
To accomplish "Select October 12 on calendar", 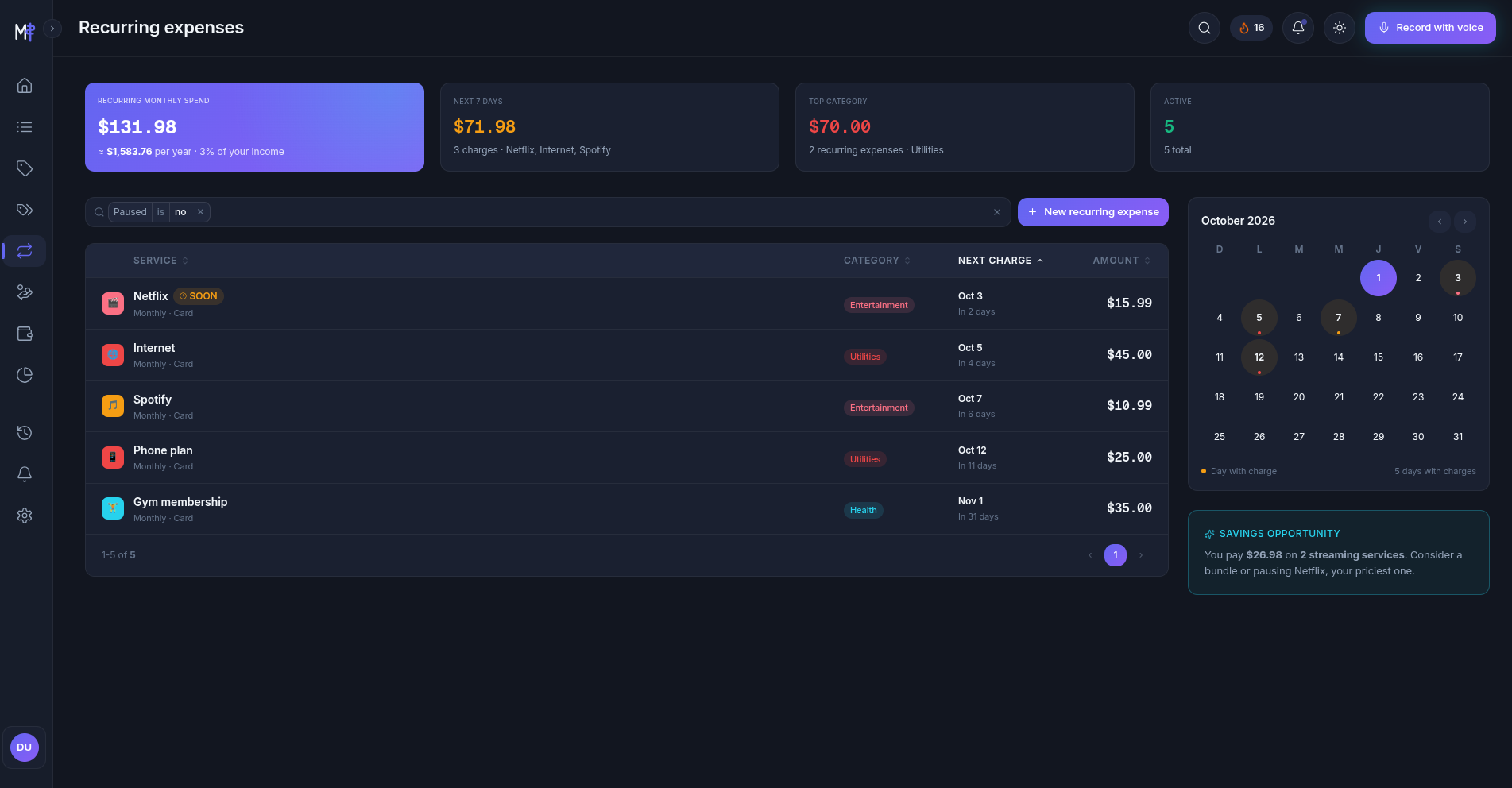I will [1259, 357].
